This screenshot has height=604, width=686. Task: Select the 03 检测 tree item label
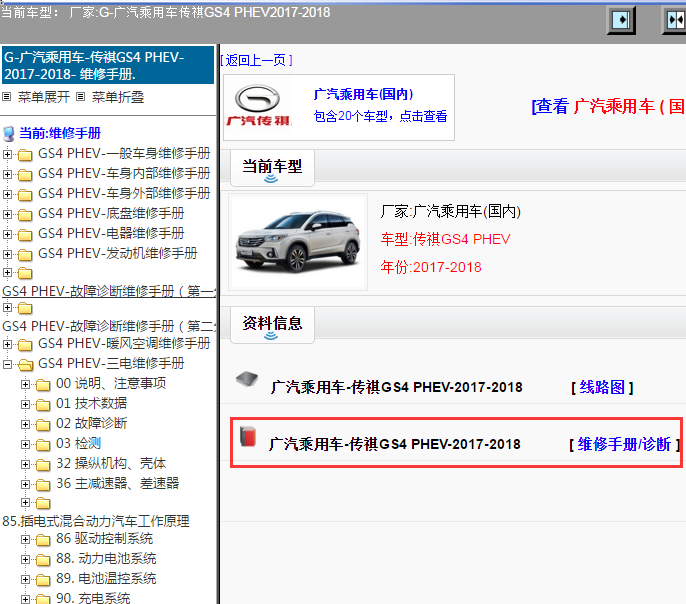tap(79, 443)
